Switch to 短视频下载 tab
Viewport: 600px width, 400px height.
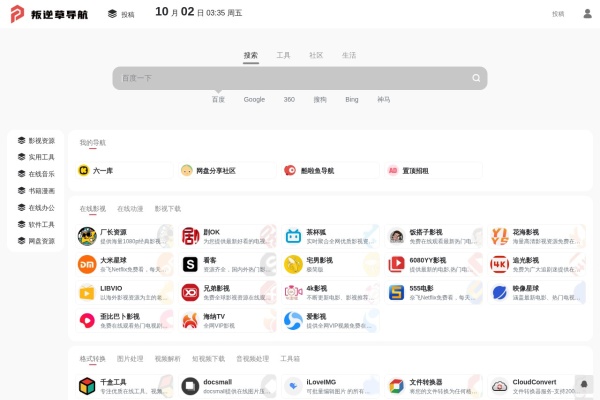pos(208,359)
